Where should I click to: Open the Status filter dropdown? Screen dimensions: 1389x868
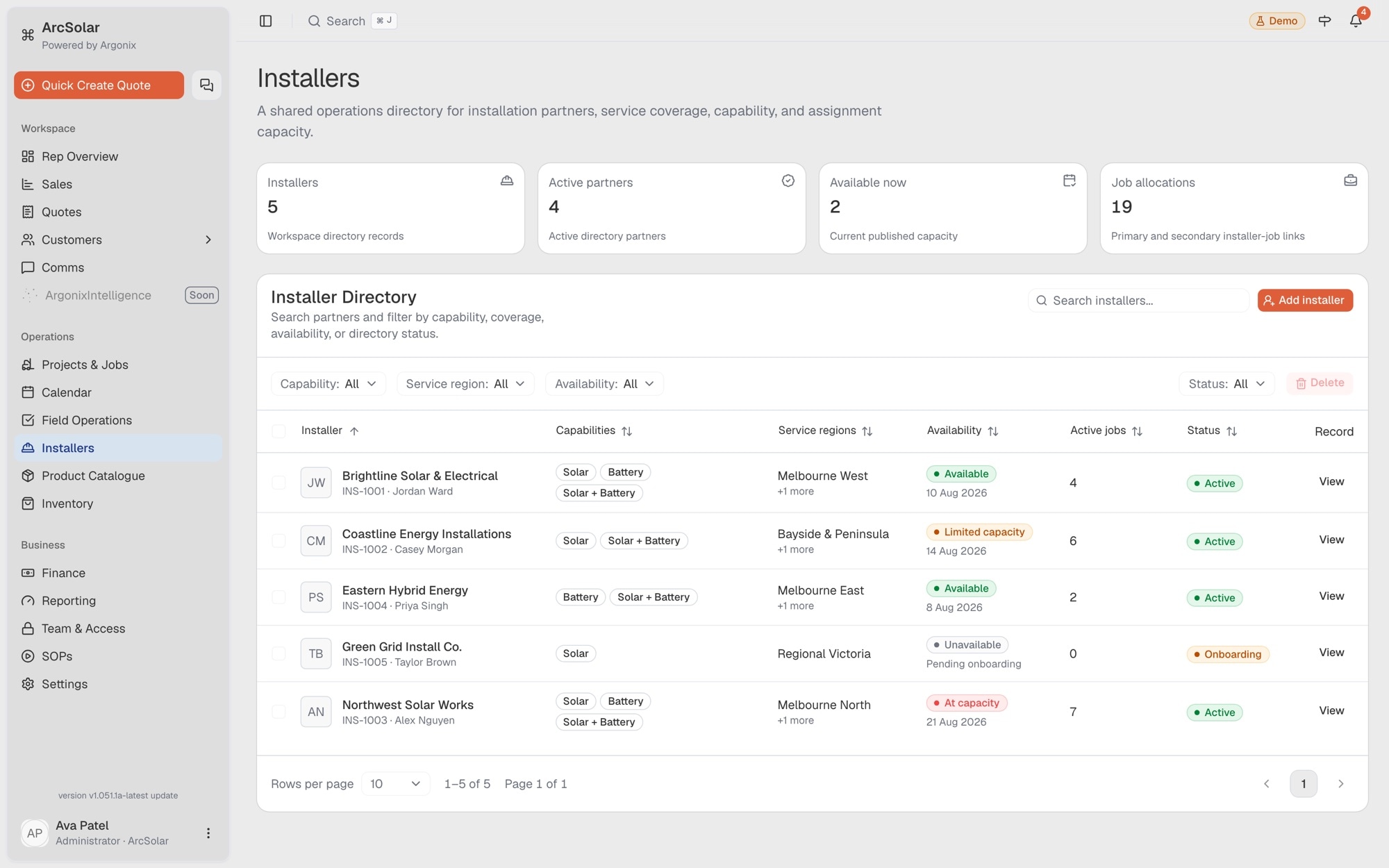pos(1226,384)
